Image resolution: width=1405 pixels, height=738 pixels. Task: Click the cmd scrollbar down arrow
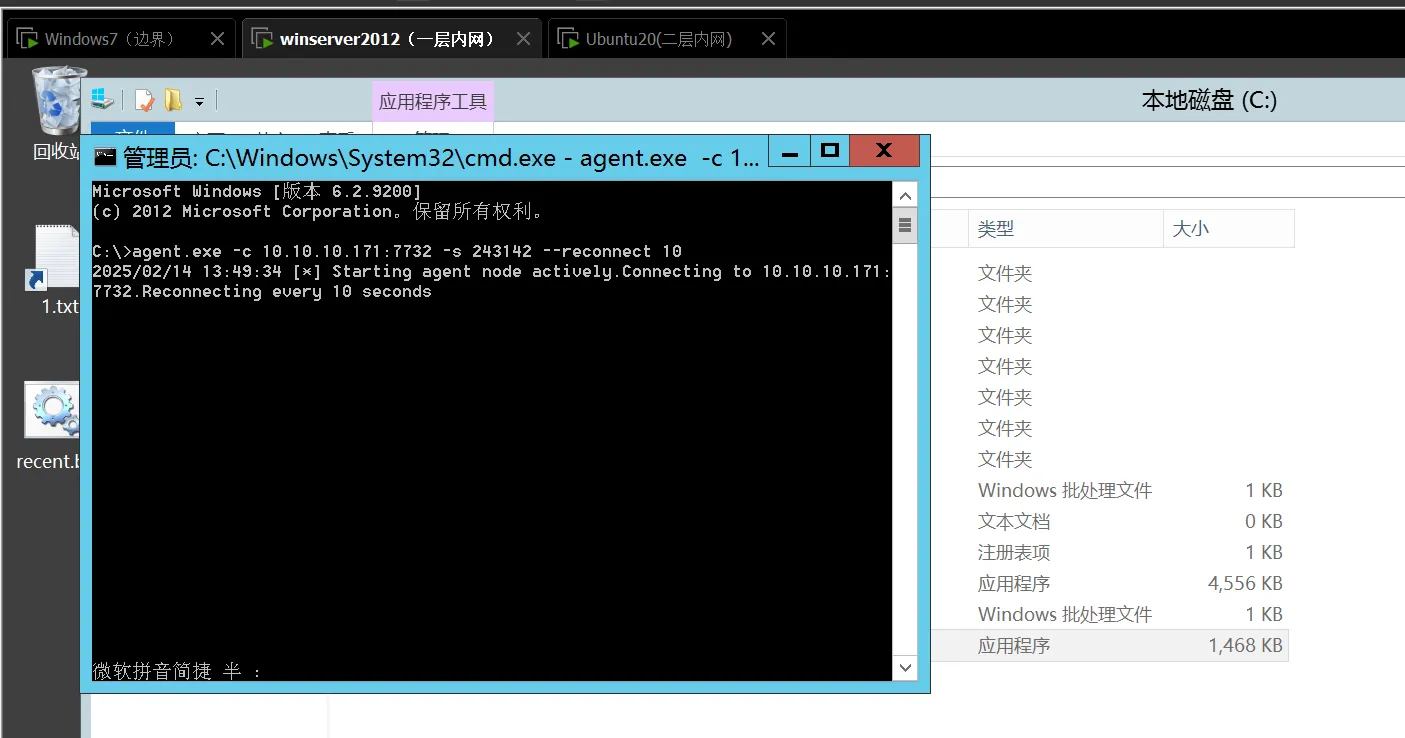click(x=905, y=667)
